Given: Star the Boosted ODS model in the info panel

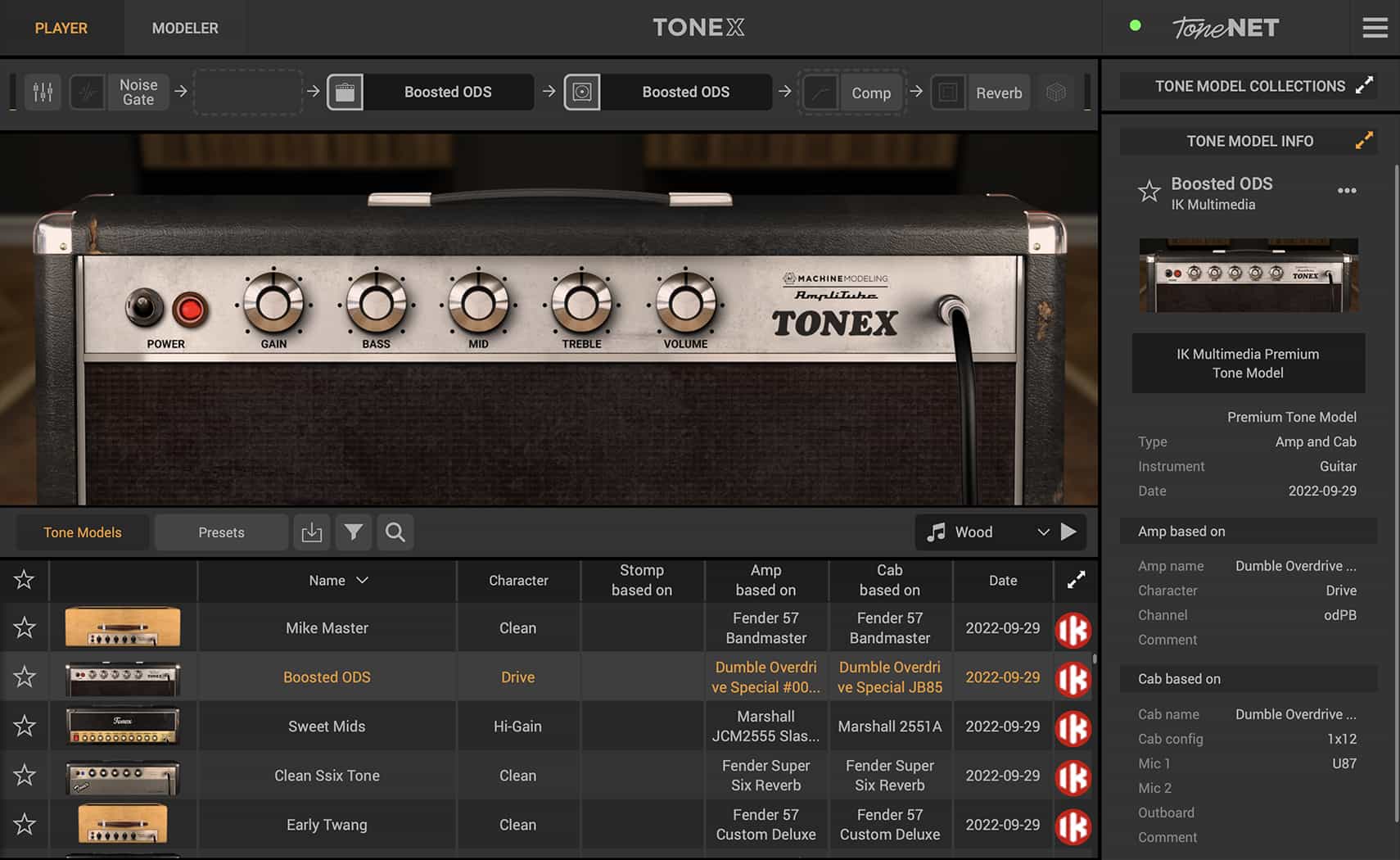Looking at the screenshot, I should [1149, 191].
